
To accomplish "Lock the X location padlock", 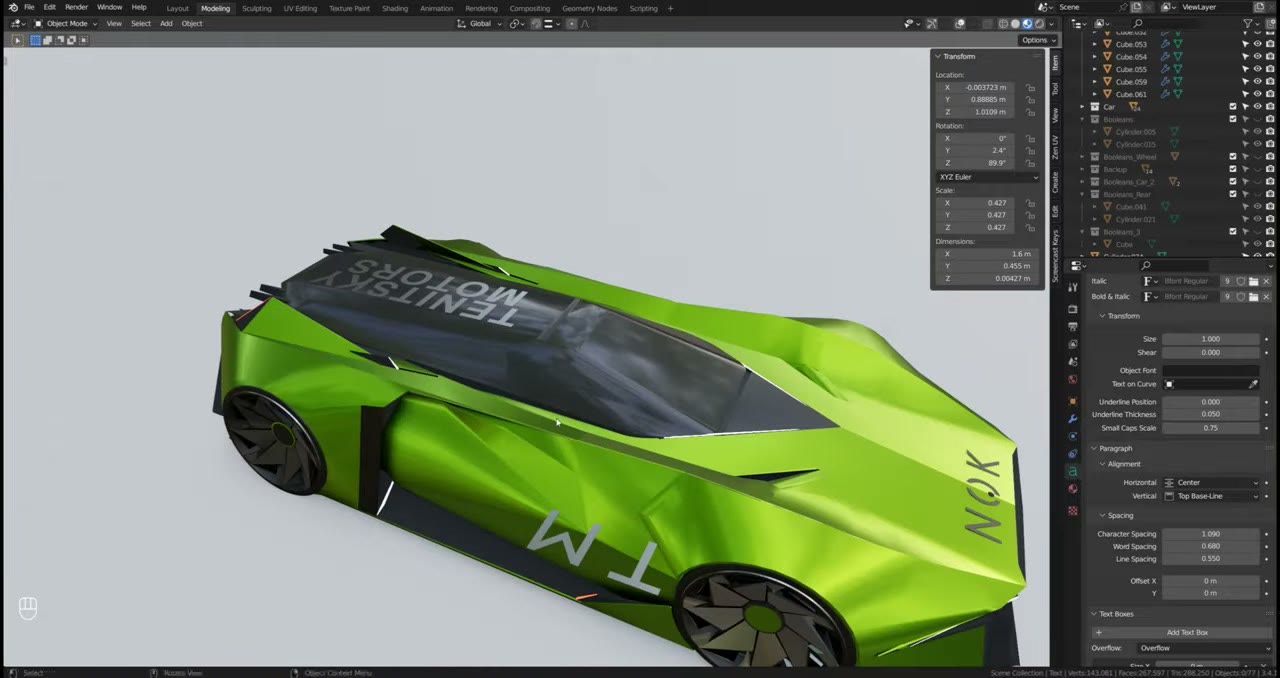I will (1031, 88).
